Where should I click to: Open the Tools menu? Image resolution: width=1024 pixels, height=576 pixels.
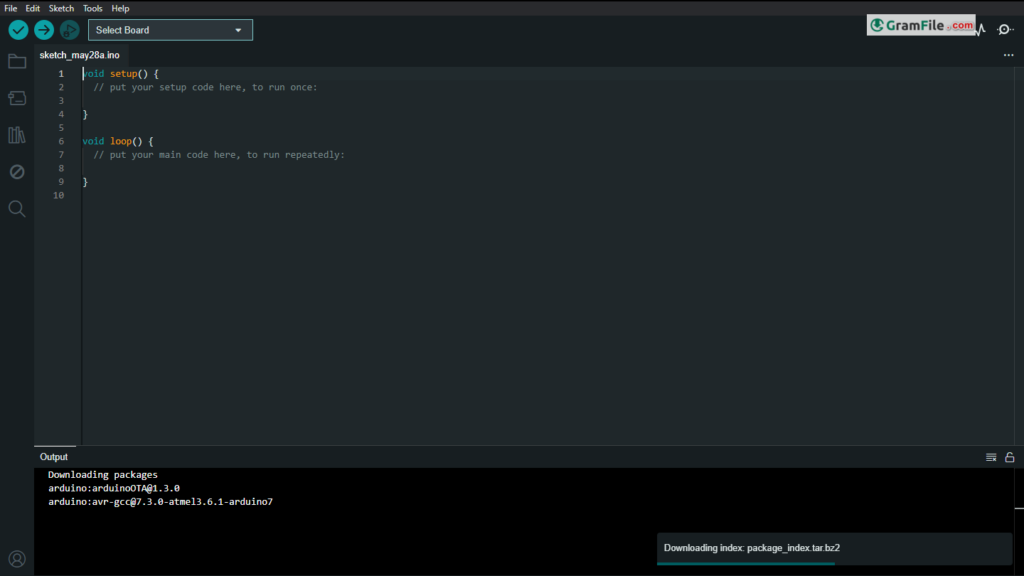click(93, 8)
